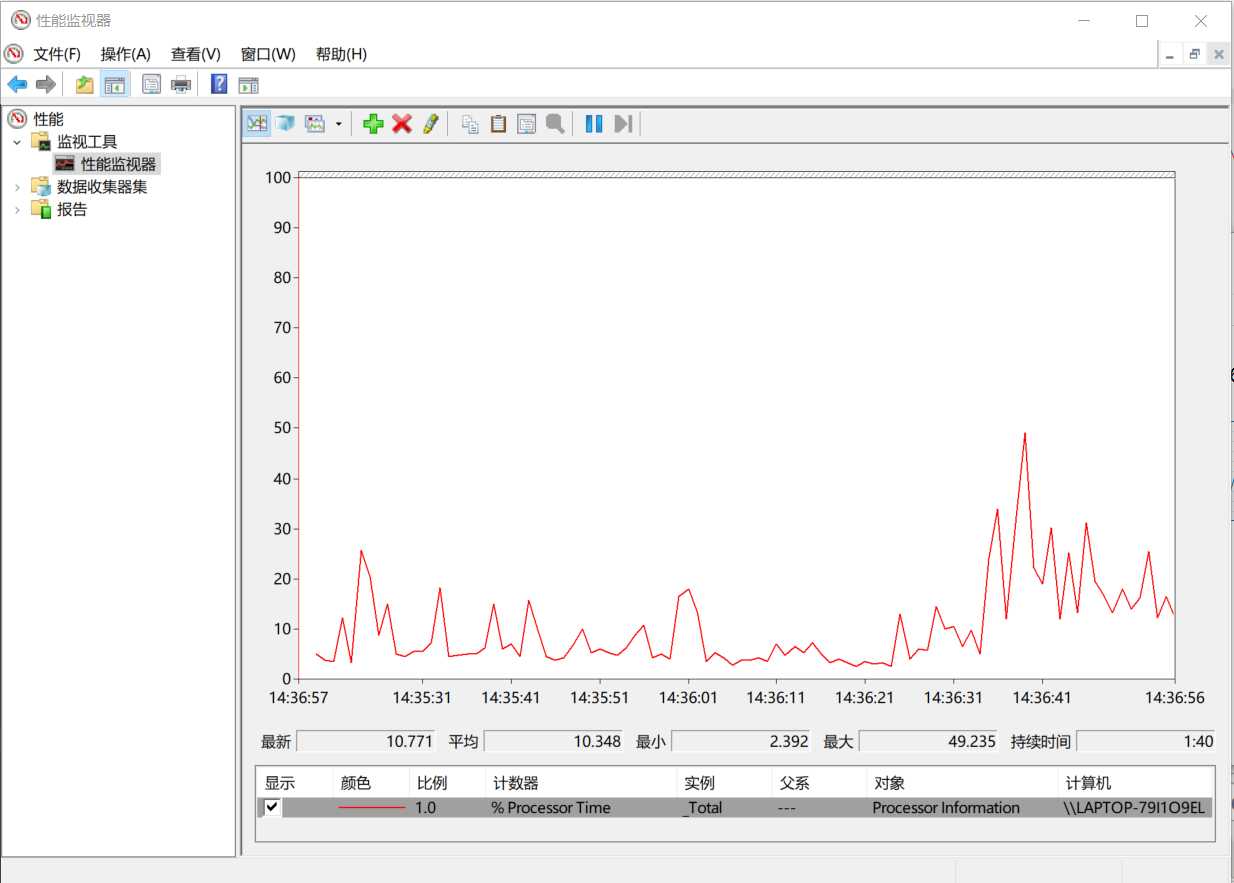
Task: Open Help with the blue question mark icon
Action: (219, 85)
